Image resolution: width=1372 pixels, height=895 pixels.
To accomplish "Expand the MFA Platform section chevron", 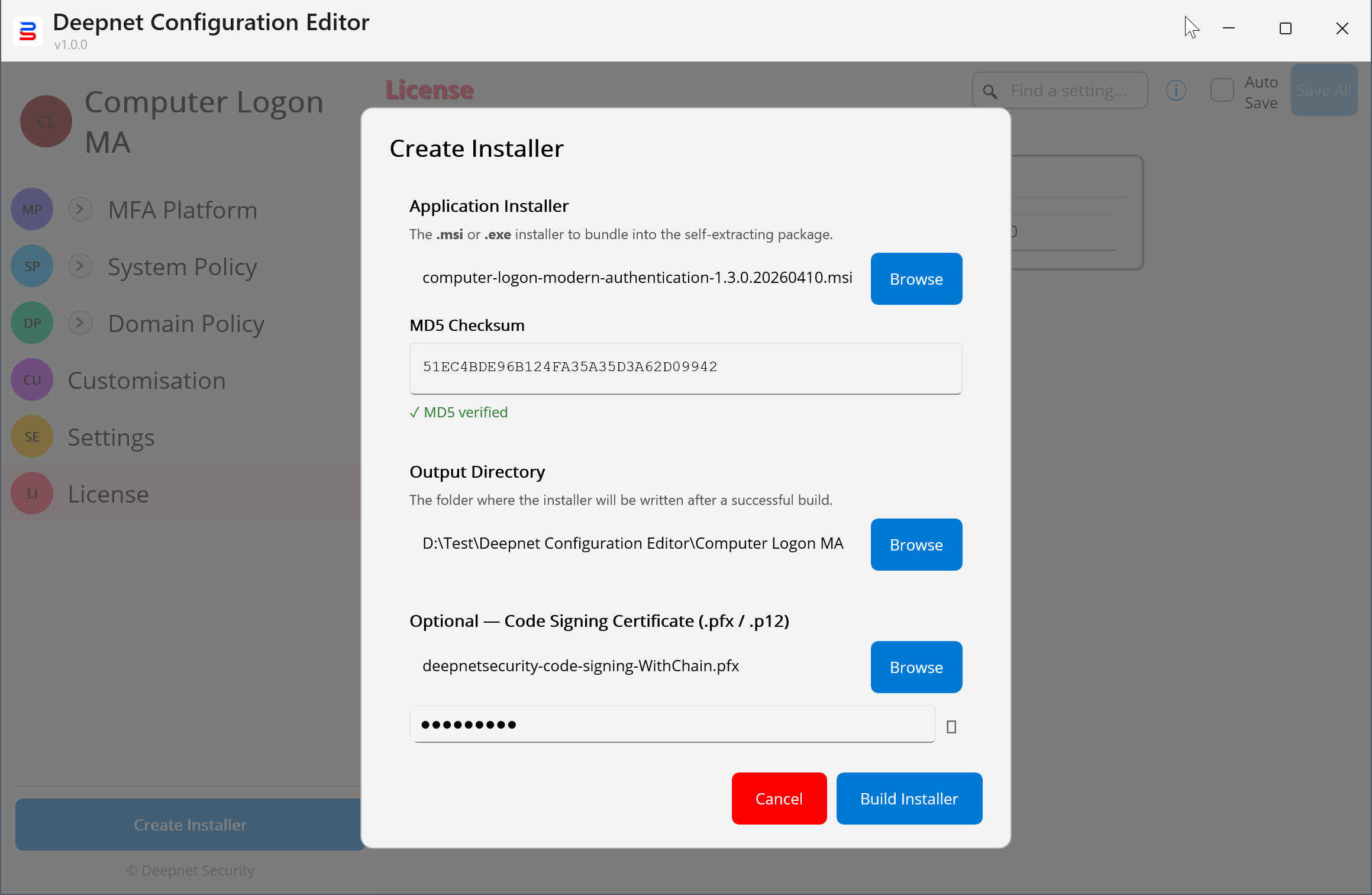I will [x=80, y=209].
